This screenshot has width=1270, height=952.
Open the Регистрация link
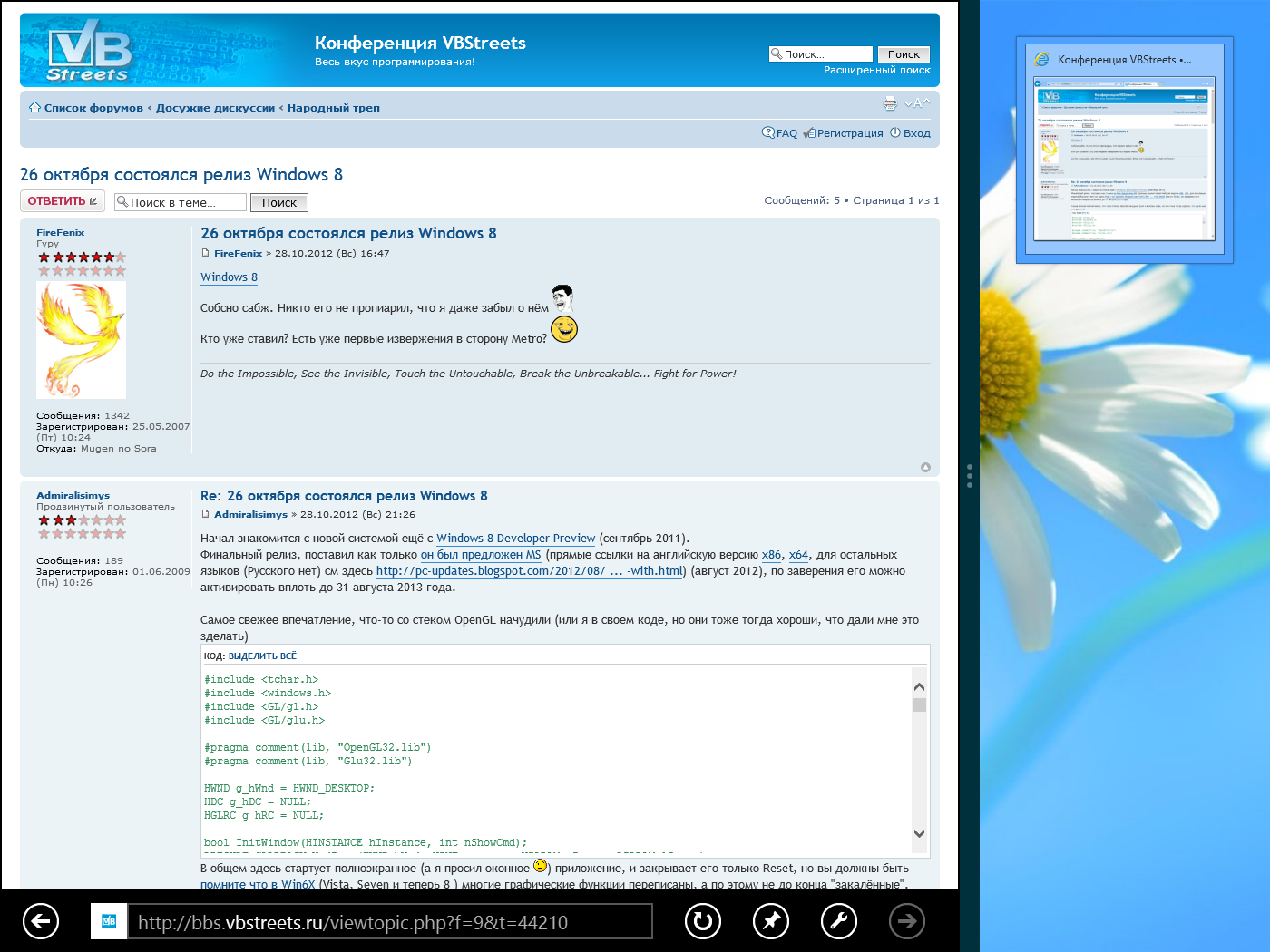point(849,133)
